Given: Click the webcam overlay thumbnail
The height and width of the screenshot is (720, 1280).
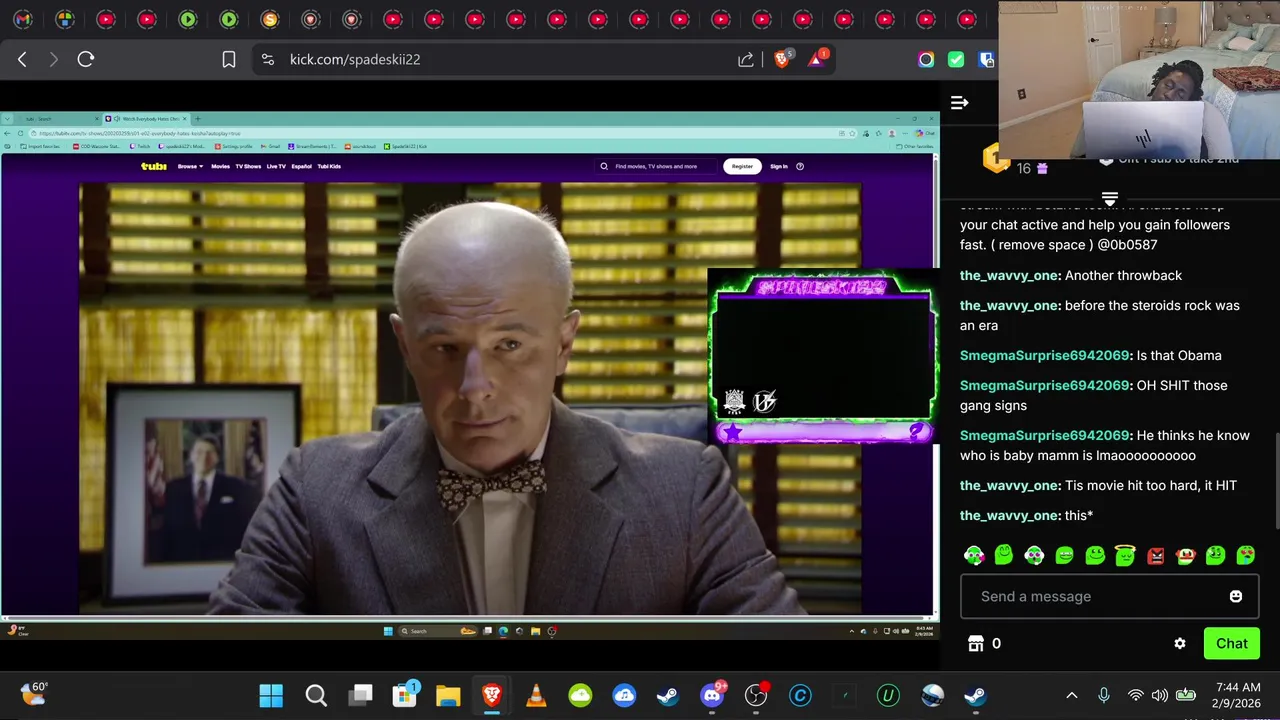Looking at the screenshot, I should (x=1139, y=80).
